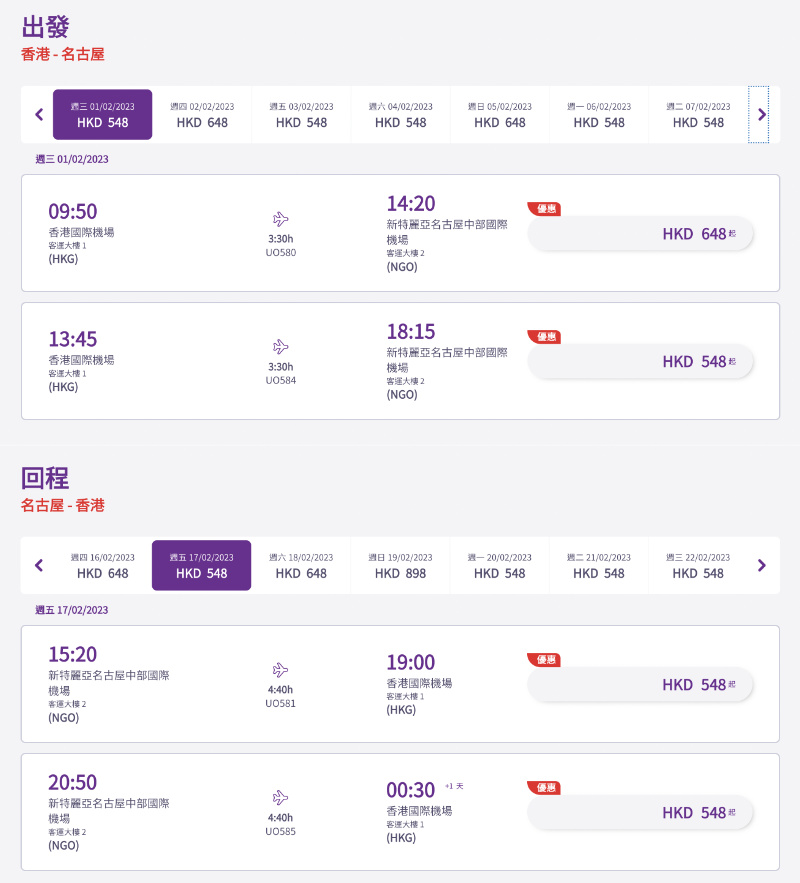The width and height of the screenshot is (800, 883).
Task: Select departure date tab 05/02/2023 HKD 648
Action: tap(499, 115)
